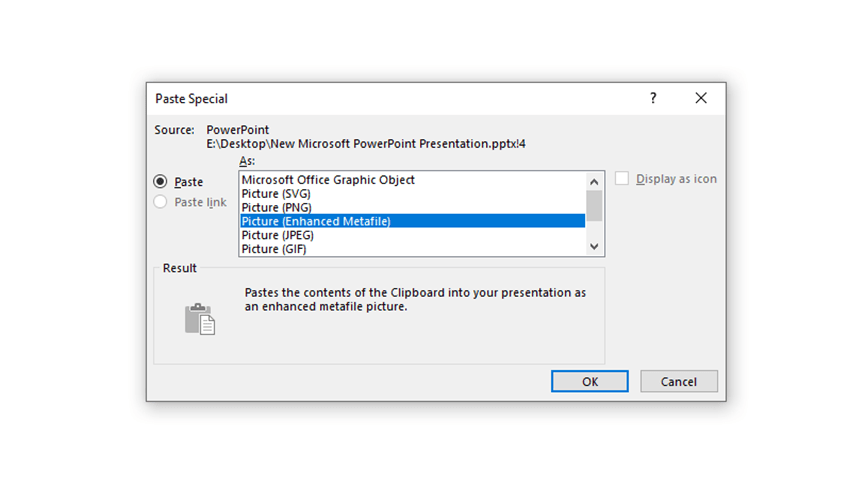Click the clipboard paste result icon
The image size is (865, 504).
tap(200, 319)
